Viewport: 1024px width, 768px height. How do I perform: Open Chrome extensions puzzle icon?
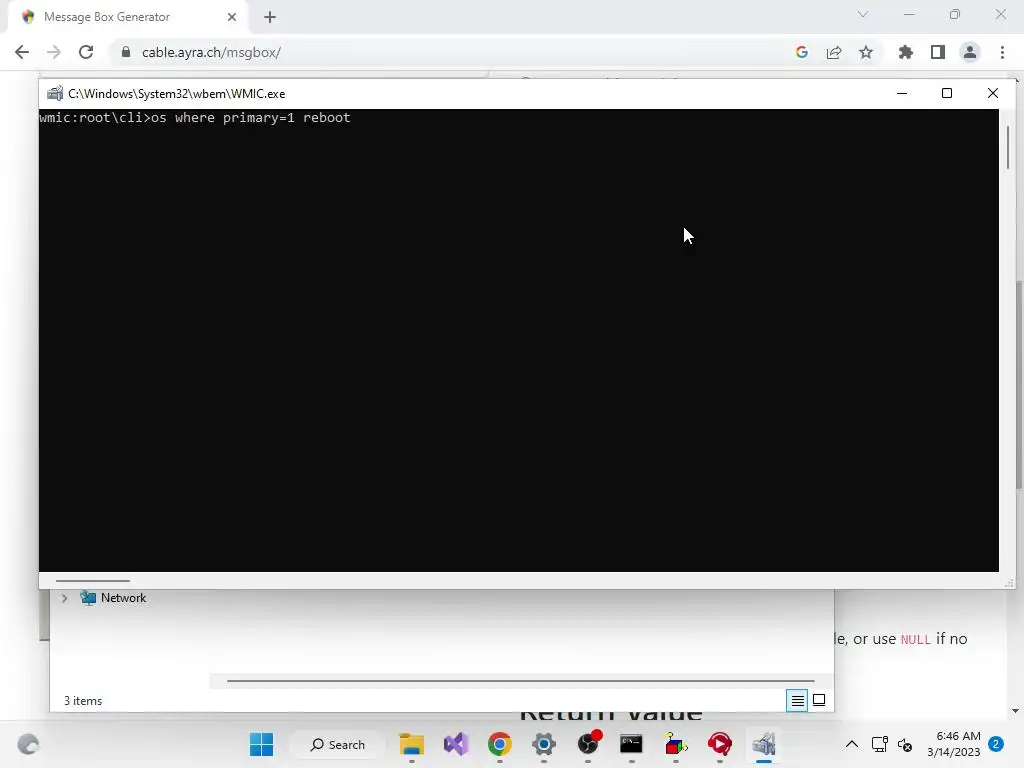click(906, 52)
